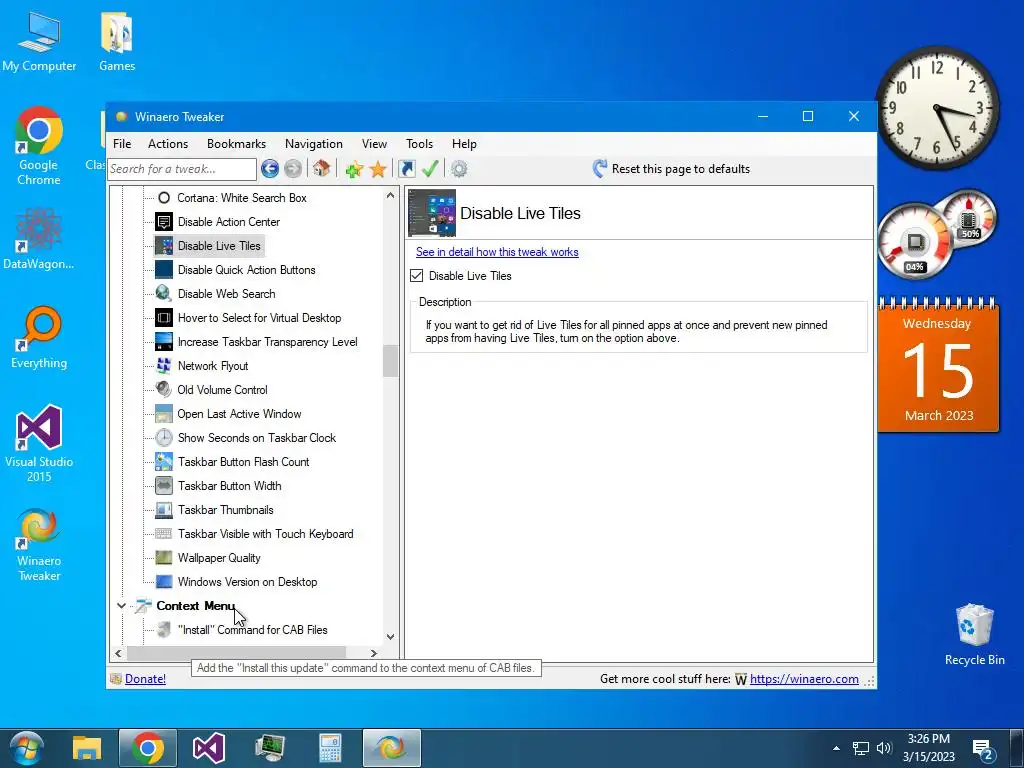This screenshot has height=768, width=1024.
Task: Click the tree horizontal scrollbar thumb
Action: [236, 653]
